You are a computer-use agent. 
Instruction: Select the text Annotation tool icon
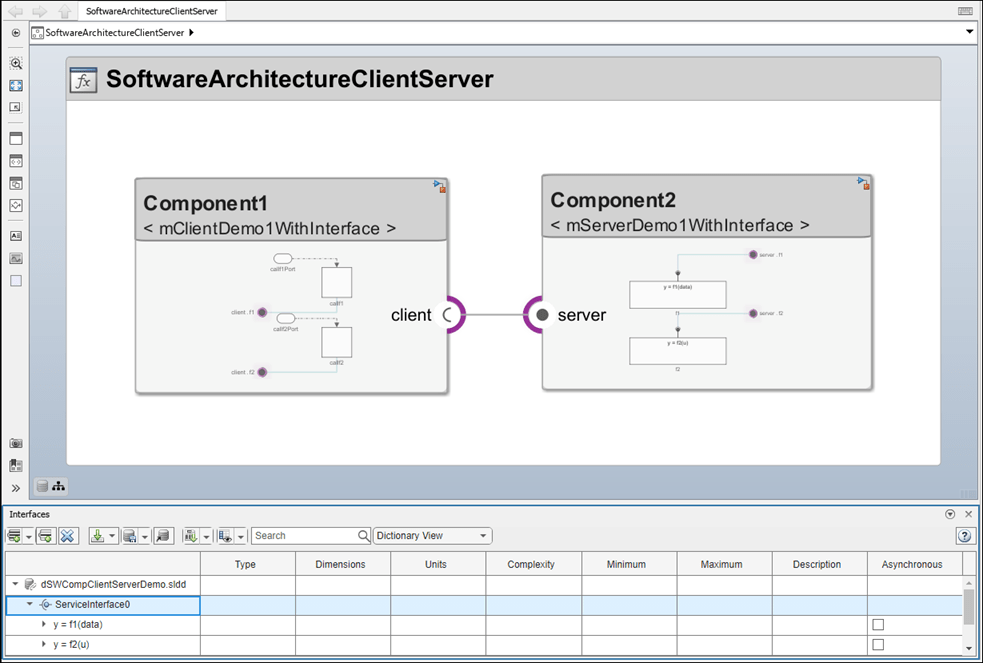pos(15,236)
